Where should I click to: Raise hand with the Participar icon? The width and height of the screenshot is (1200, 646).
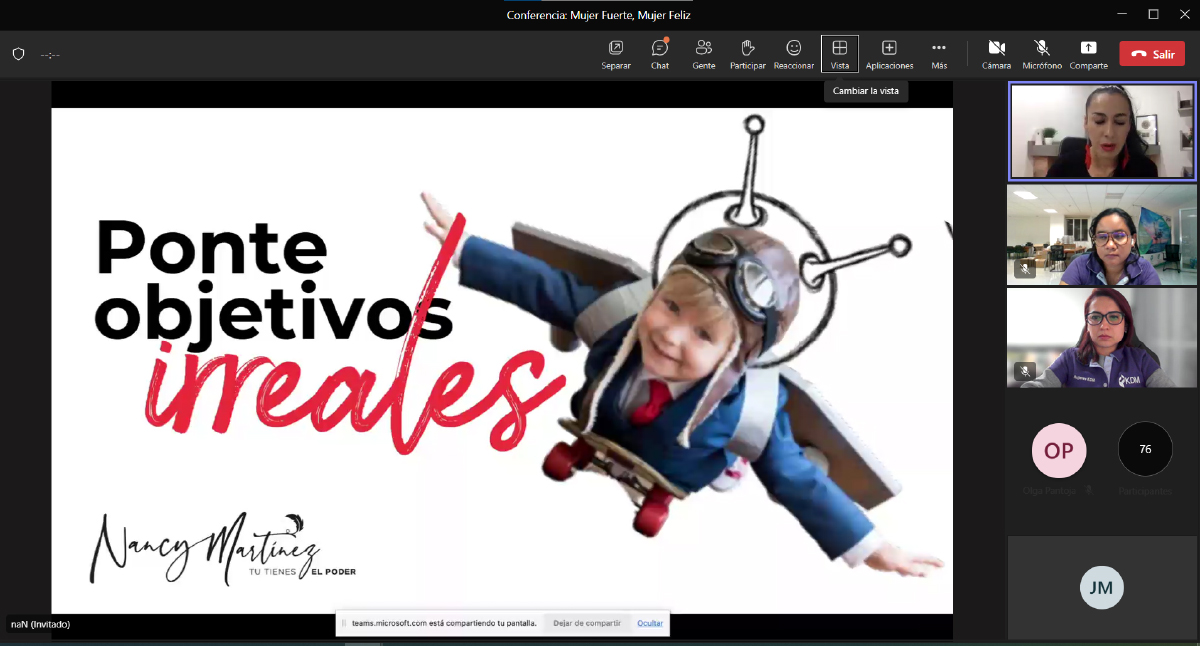tap(747, 54)
